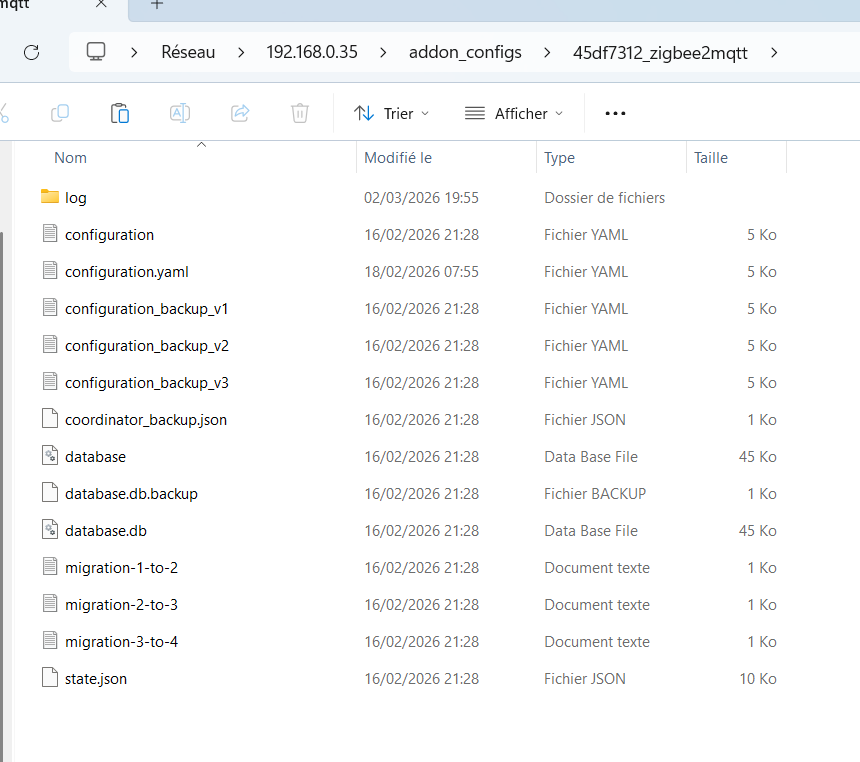860x762 pixels.
Task: Expand the chevron between Réseau and 192.168.0.35
Action: pyautogui.click(x=241, y=52)
